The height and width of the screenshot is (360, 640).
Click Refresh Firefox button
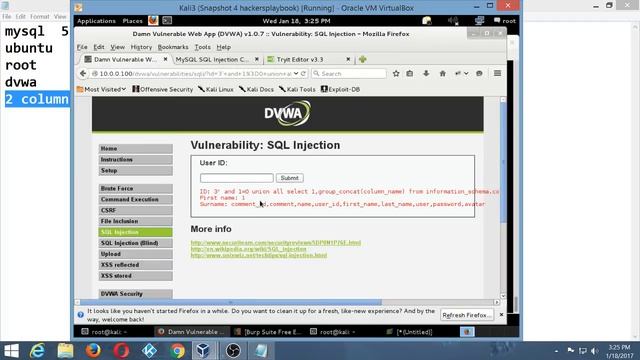467,315
